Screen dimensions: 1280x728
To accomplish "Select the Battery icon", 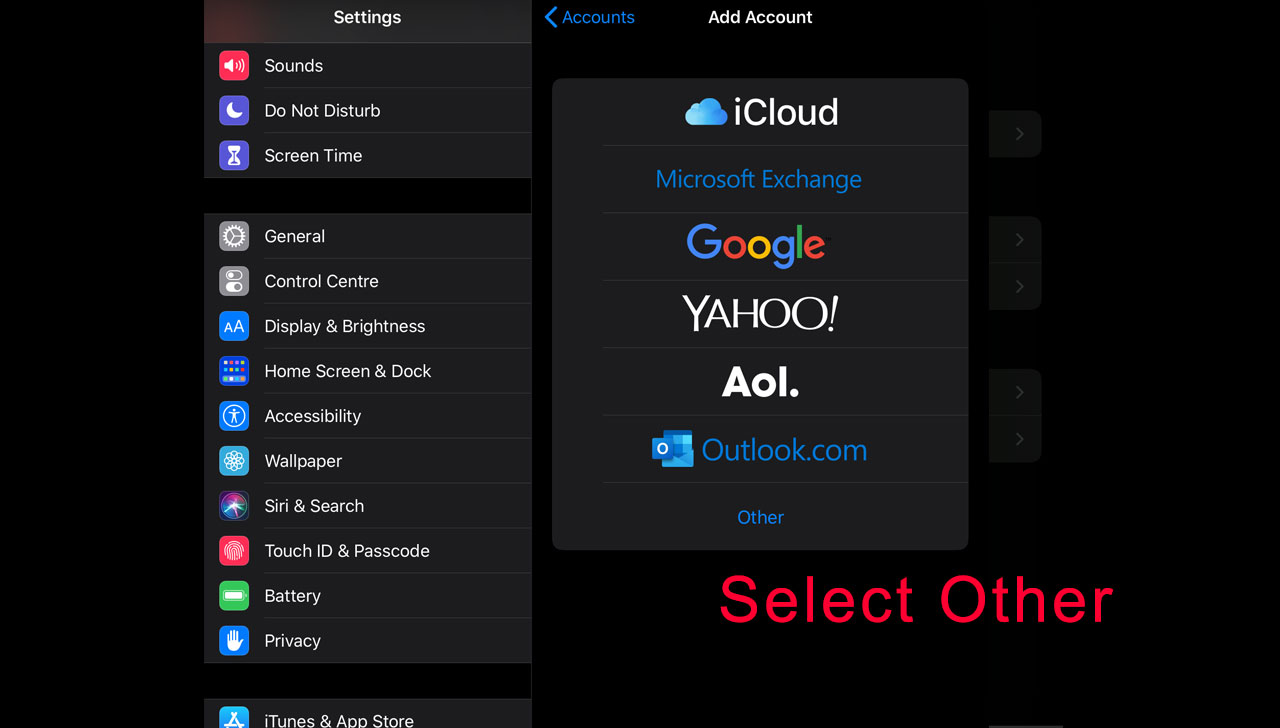I will click(234, 596).
